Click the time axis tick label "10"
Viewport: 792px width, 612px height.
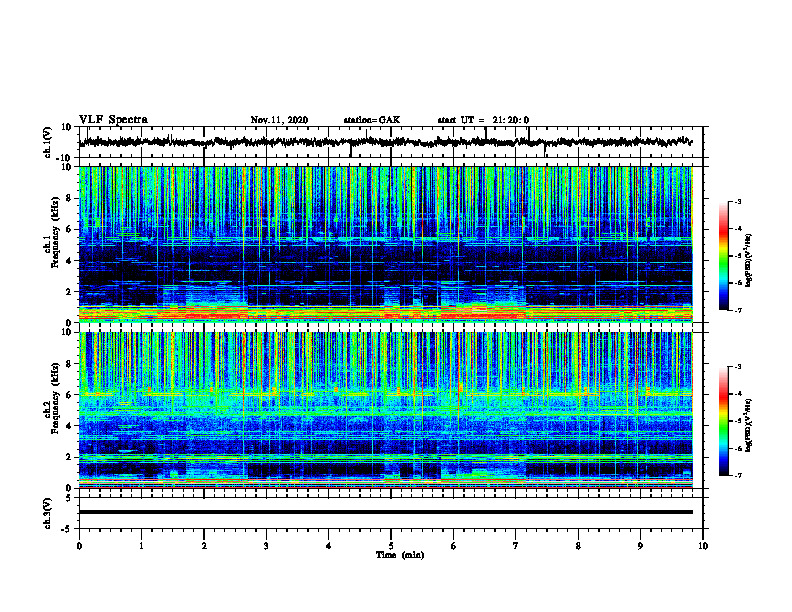[x=703, y=546]
